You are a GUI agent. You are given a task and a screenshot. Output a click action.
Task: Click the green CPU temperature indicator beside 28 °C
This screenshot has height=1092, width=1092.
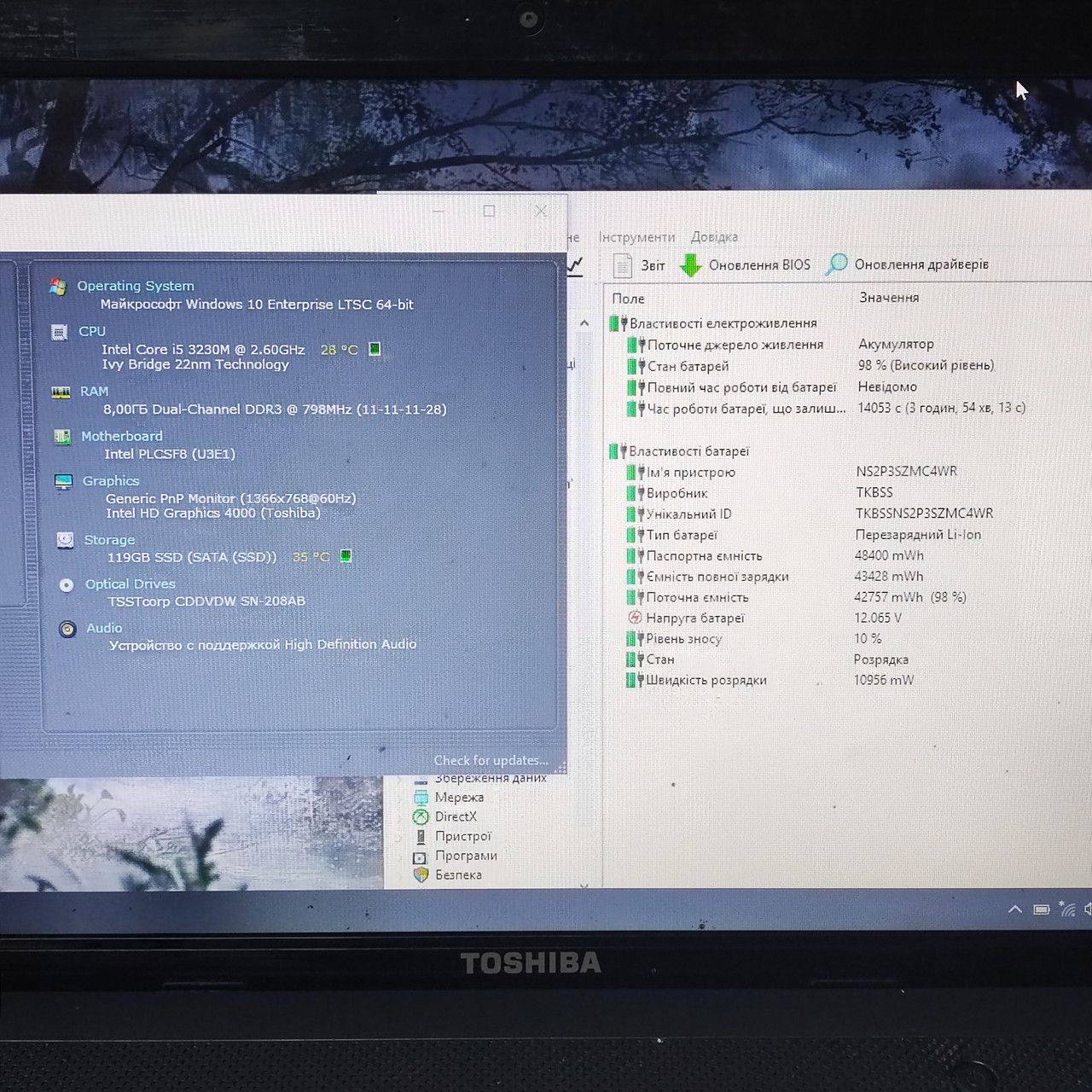[x=374, y=349]
